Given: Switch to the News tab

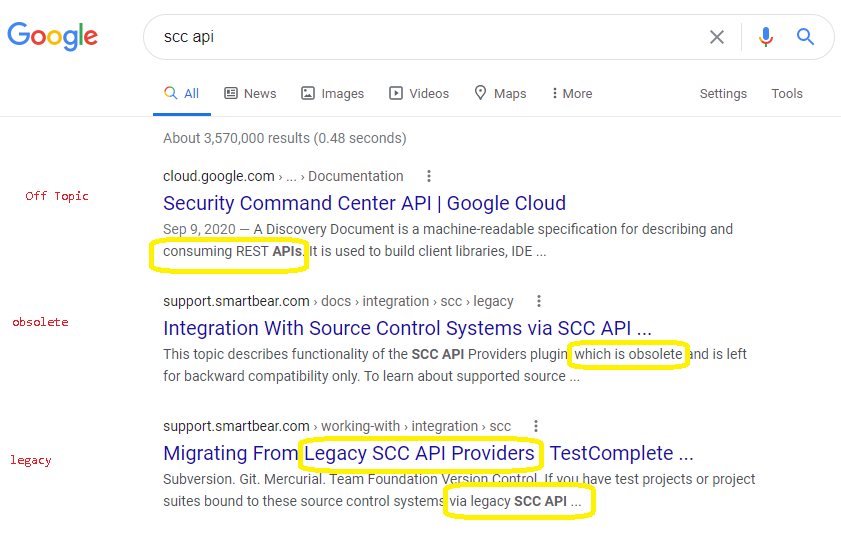Looking at the screenshot, I should pyautogui.click(x=250, y=93).
